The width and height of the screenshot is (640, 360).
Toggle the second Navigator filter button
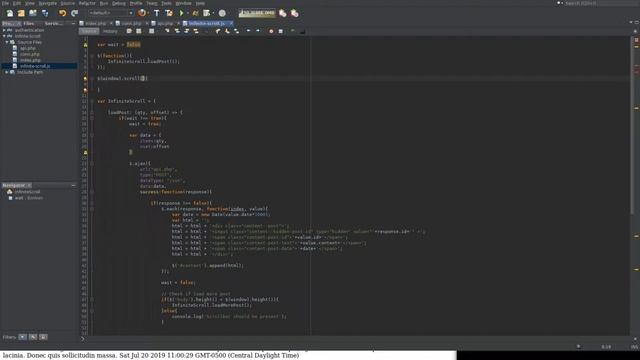[x=33, y=337]
